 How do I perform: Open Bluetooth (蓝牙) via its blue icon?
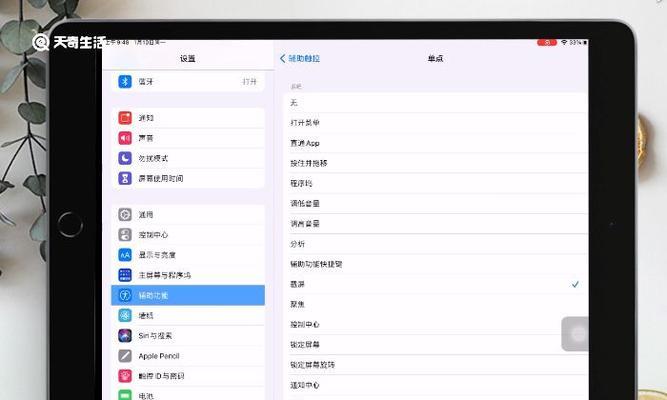(x=125, y=81)
